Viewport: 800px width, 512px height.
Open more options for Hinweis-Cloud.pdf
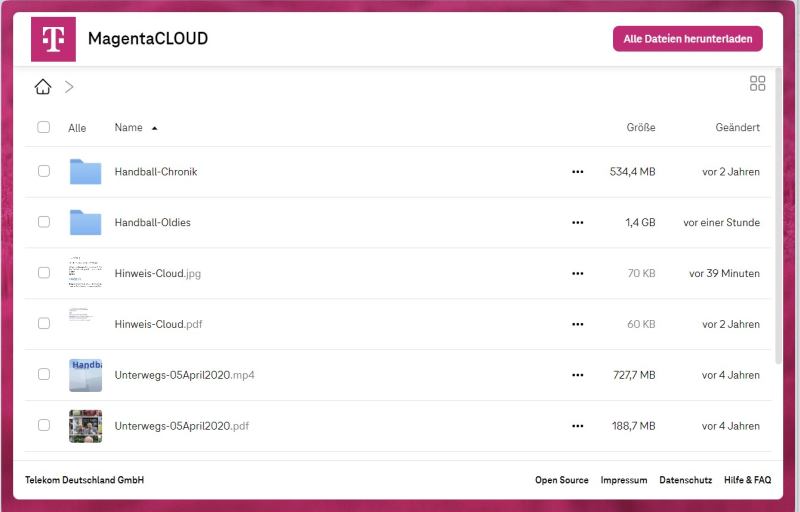[x=578, y=324]
